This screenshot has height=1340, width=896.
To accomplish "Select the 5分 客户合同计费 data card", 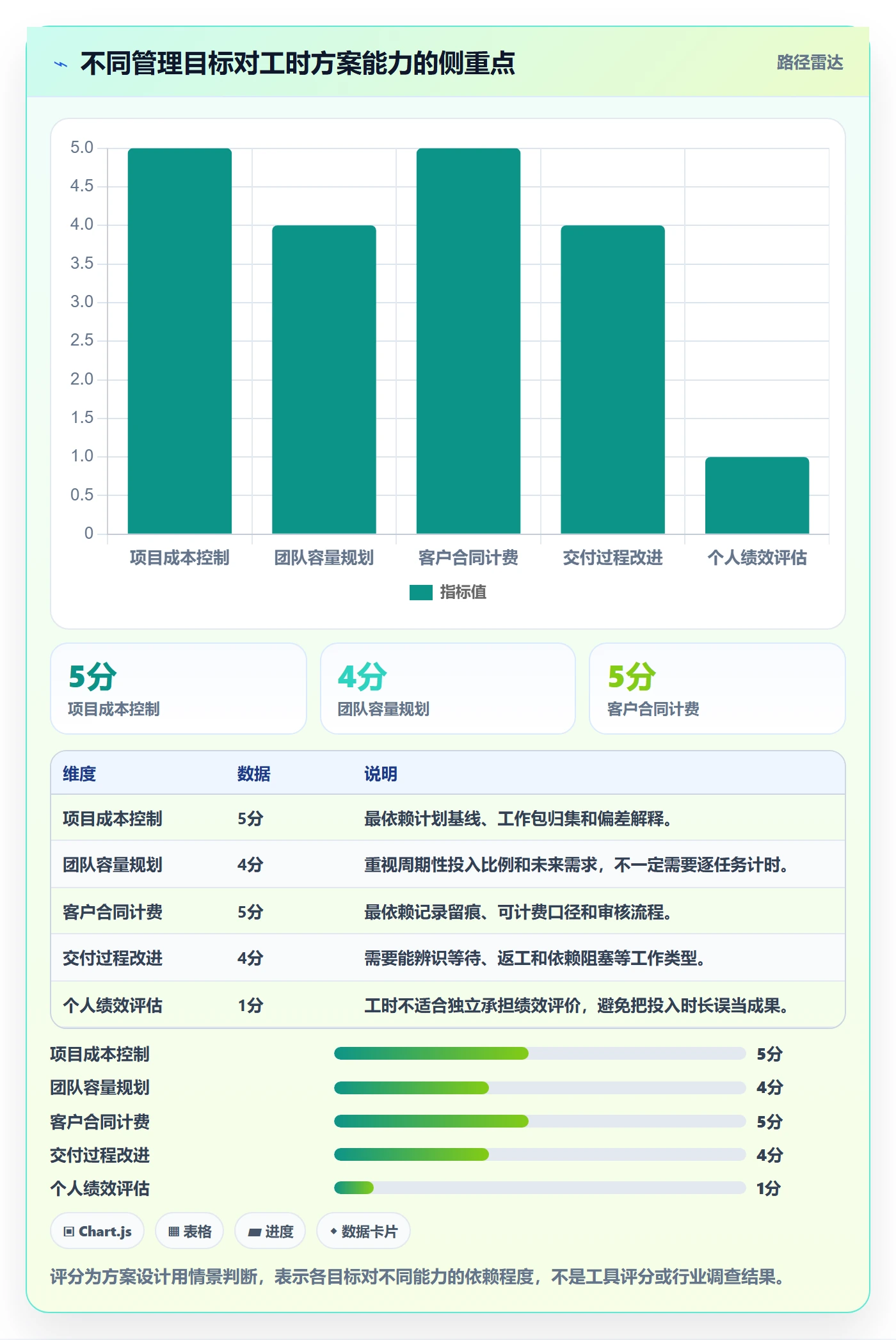I will click(x=717, y=689).
